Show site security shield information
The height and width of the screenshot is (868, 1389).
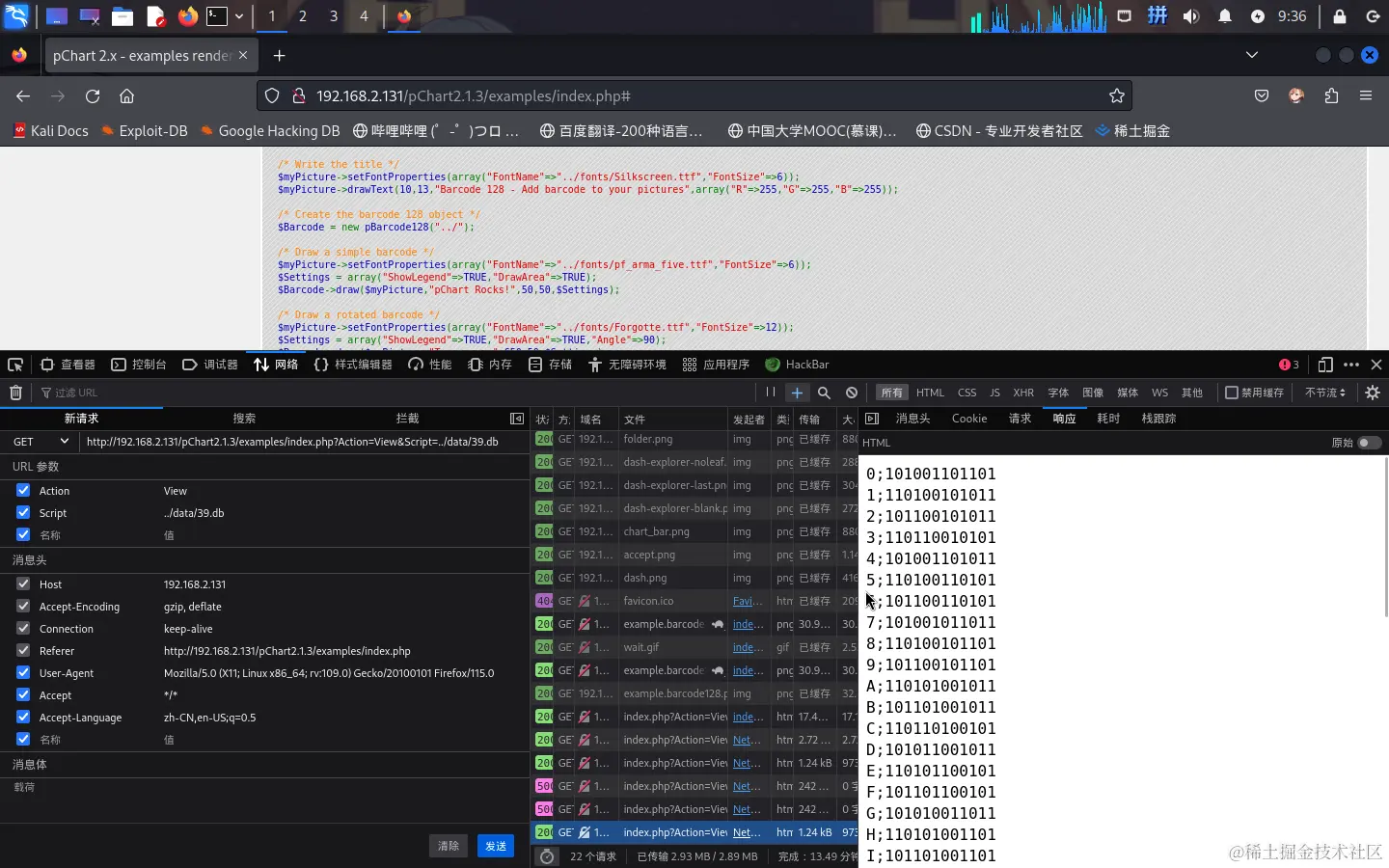pos(272,95)
